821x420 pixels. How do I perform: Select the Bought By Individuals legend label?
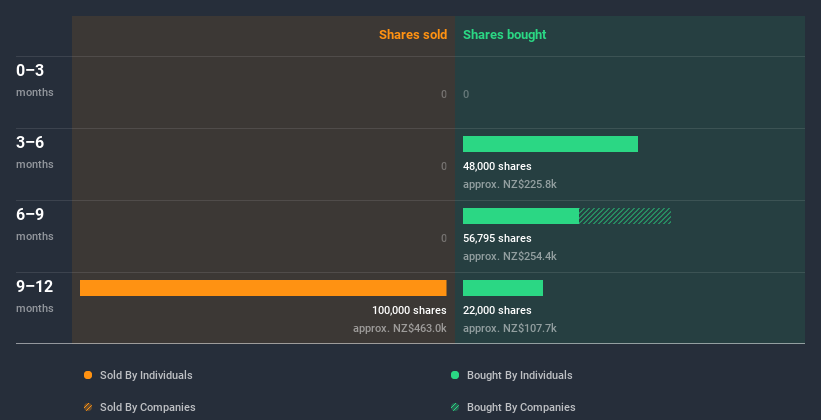click(519, 375)
